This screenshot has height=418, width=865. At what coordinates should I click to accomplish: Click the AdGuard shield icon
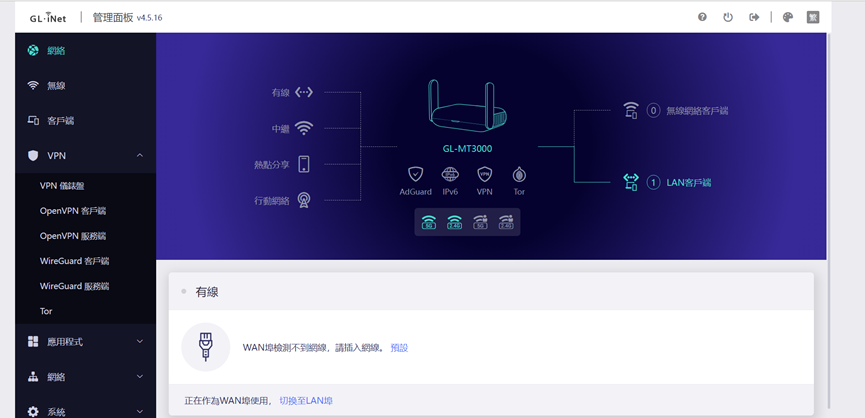pyautogui.click(x=416, y=175)
